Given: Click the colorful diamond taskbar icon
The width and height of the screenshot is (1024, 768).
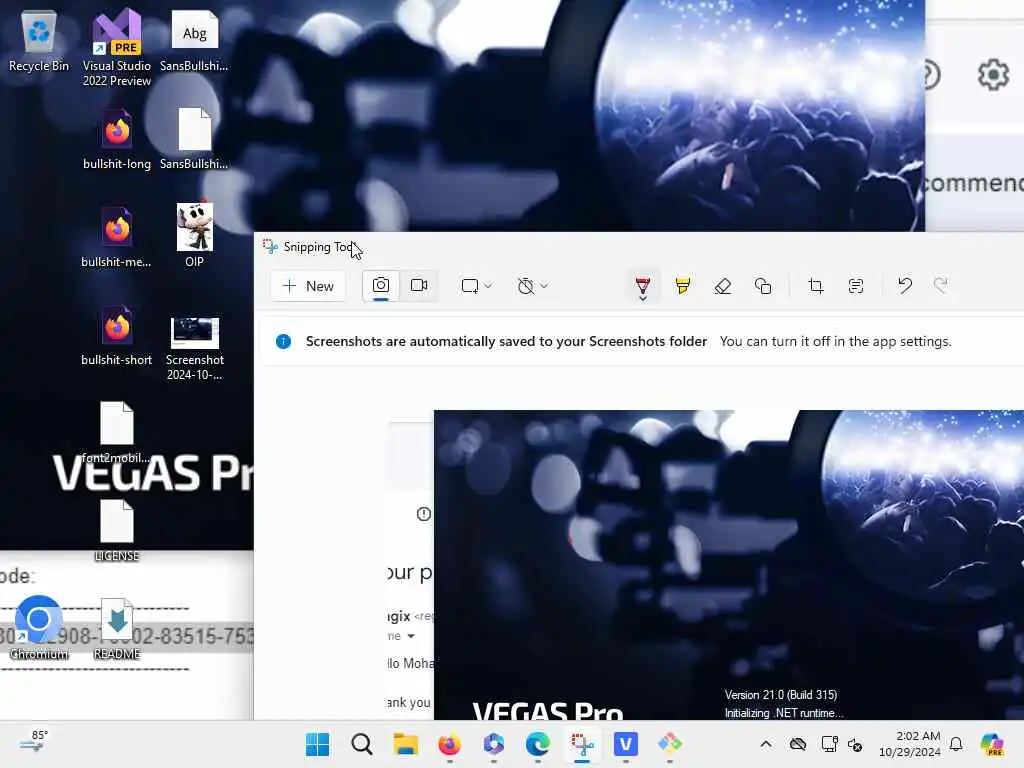Looking at the screenshot, I should click(669, 744).
